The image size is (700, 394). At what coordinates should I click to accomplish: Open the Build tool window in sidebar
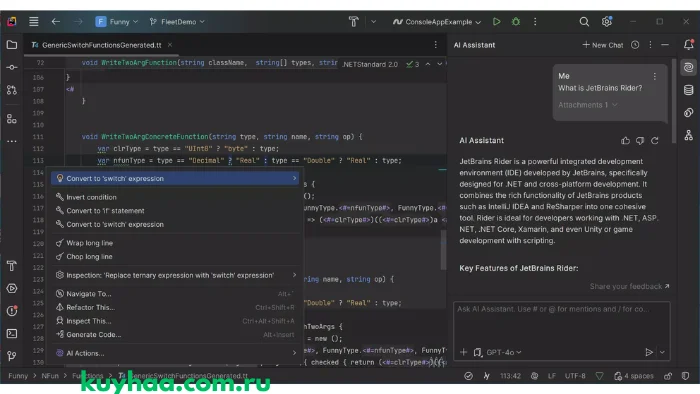pyautogui.click(x=12, y=266)
